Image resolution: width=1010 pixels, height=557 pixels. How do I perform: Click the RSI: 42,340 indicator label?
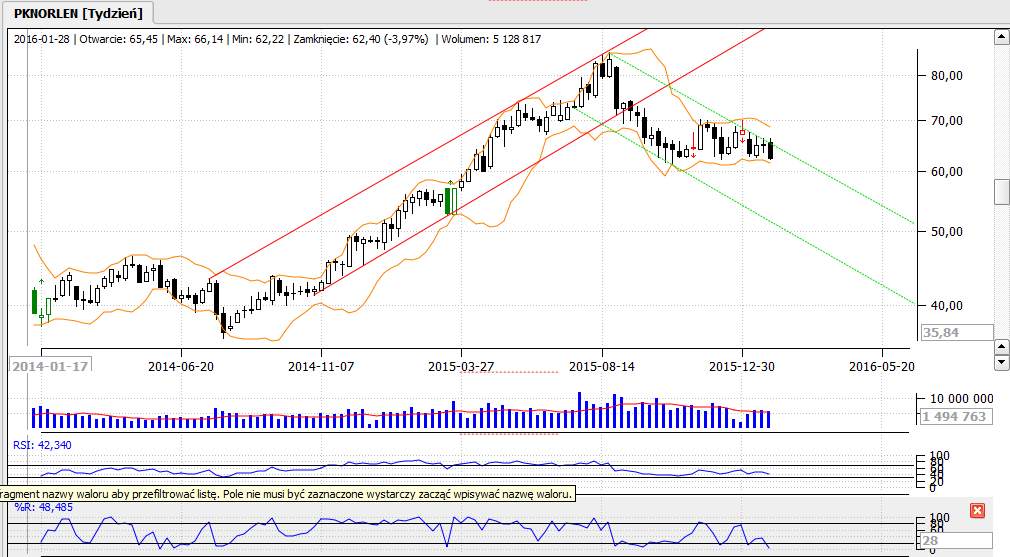pos(43,445)
